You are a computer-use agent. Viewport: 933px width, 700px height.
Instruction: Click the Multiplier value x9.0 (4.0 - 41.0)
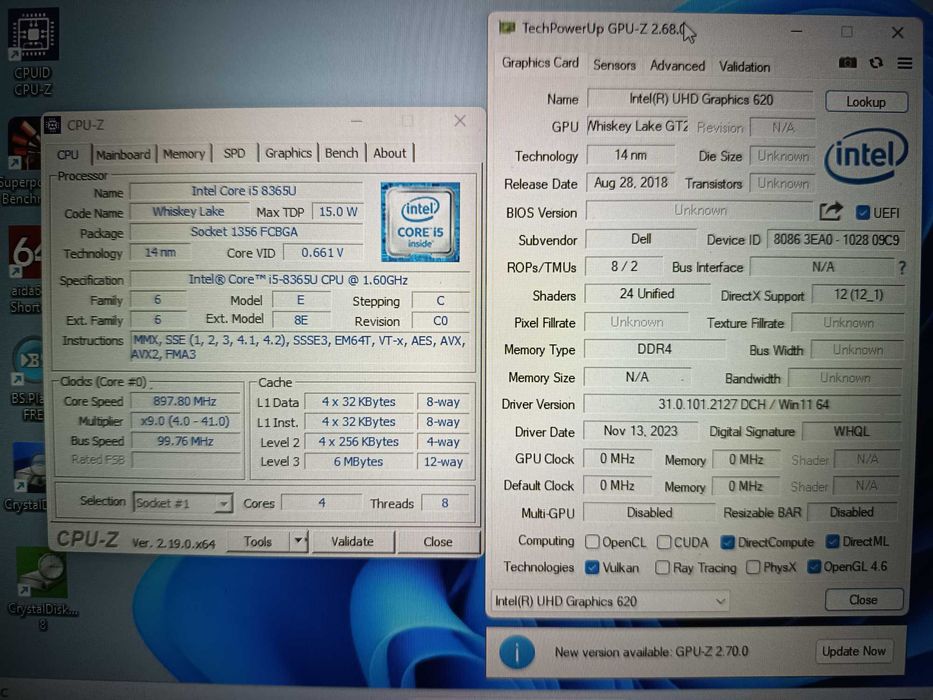[185, 421]
